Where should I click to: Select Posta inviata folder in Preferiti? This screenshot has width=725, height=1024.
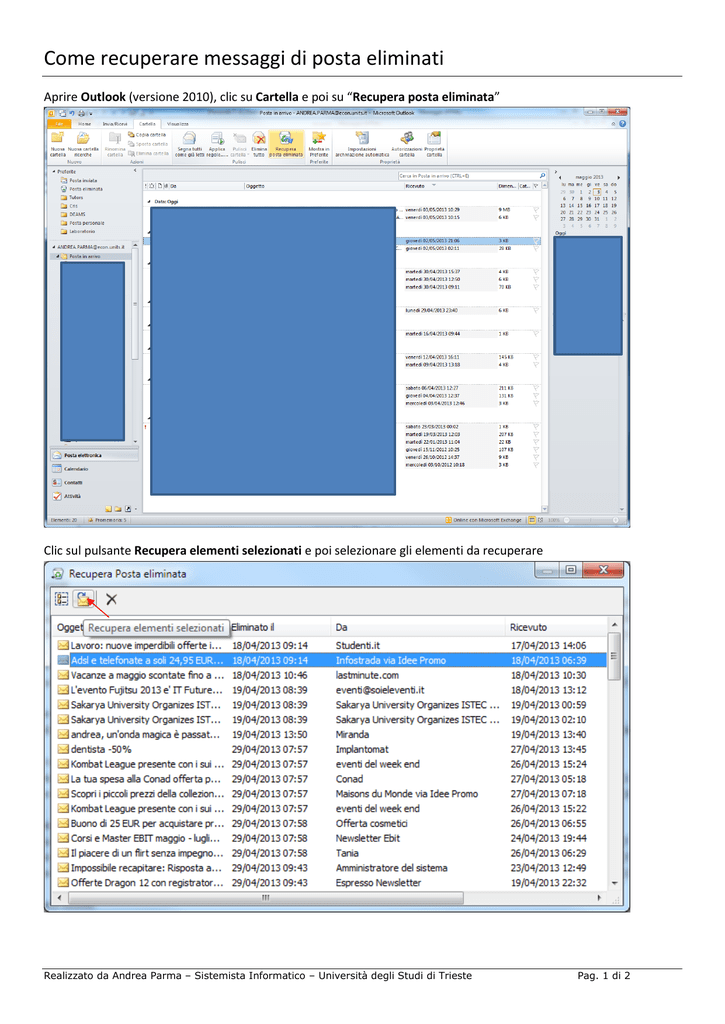pos(78,180)
